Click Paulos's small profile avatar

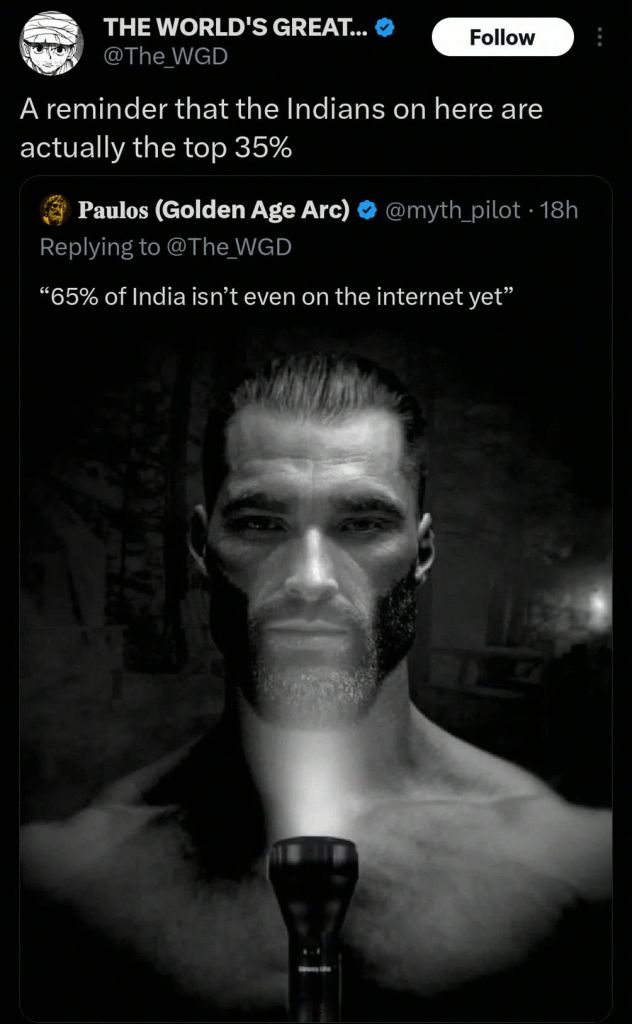(x=55, y=210)
